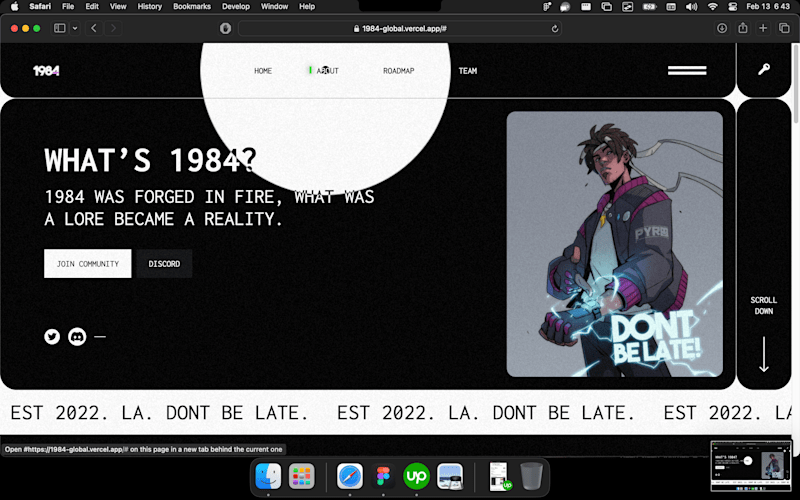The width and height of the screenshot is (800, 500).
Task: Open the Bookmarks menu
Action: (192, 7)
